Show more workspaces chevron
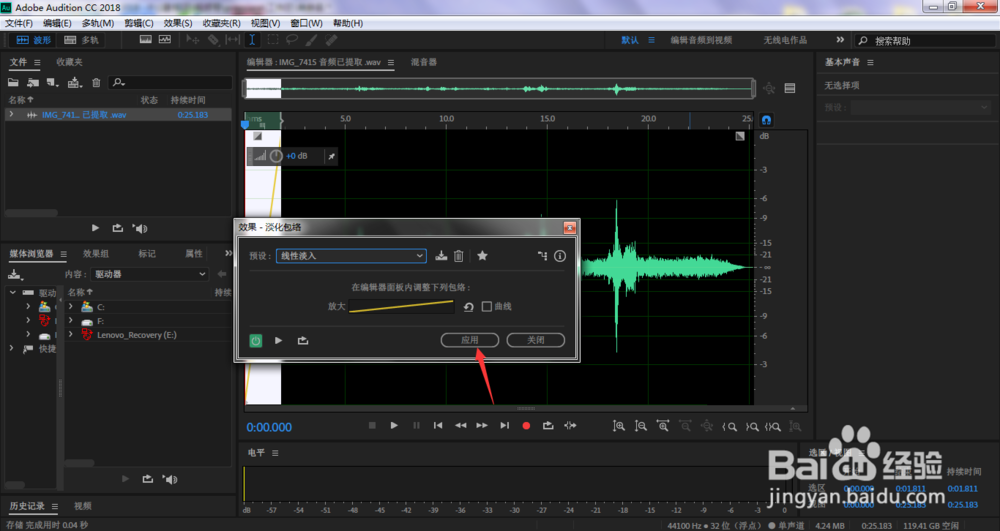This screenshot has width=1000, height=531. click(x=840, y=40)
